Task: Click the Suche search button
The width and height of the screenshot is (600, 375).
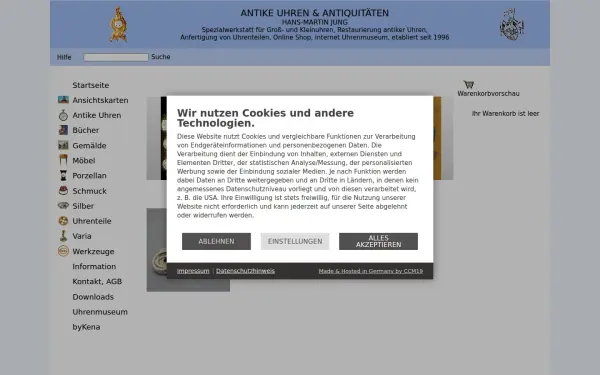Action: tap(161, 57)
